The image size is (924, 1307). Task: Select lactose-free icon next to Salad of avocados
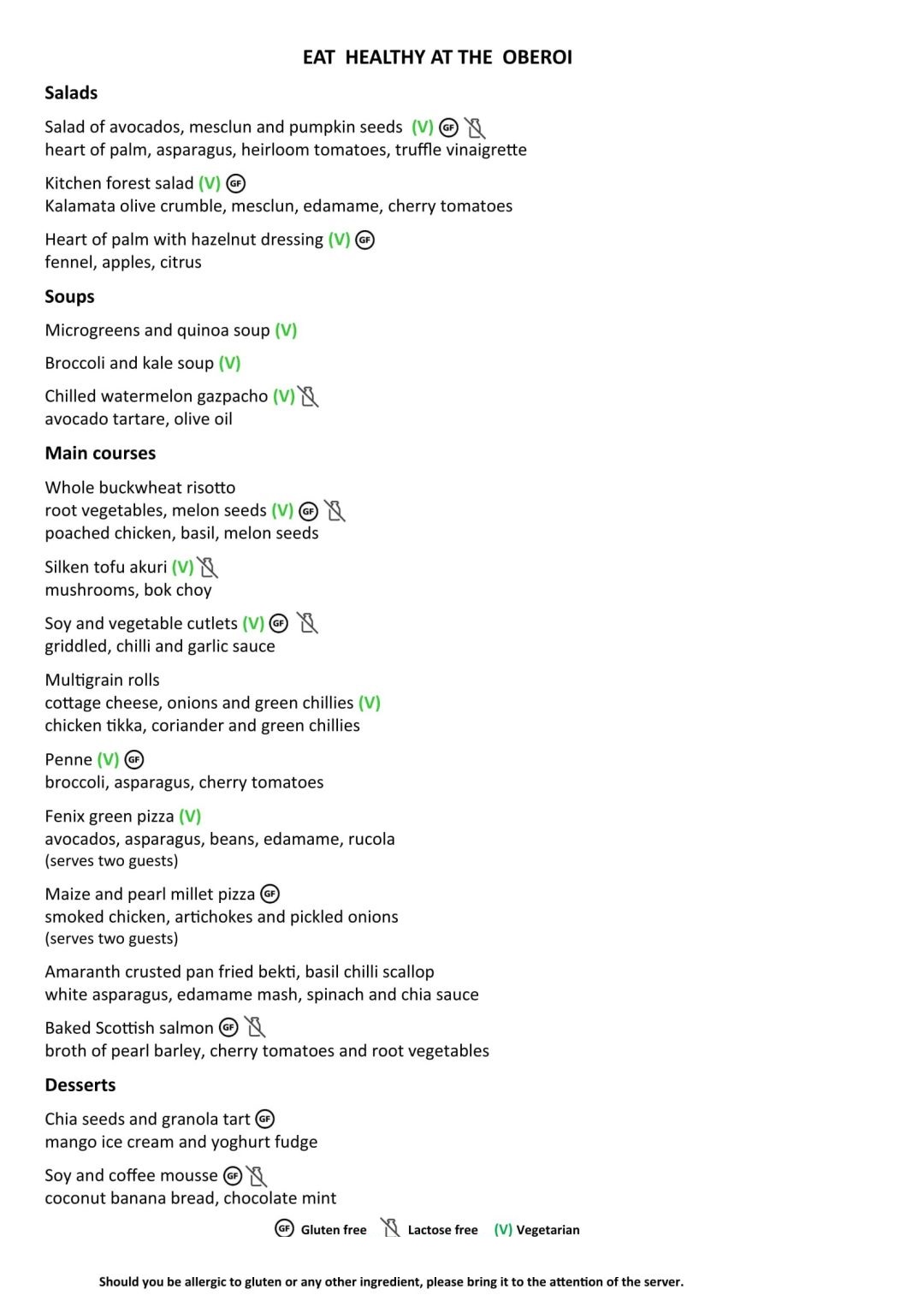coord(475,128)
